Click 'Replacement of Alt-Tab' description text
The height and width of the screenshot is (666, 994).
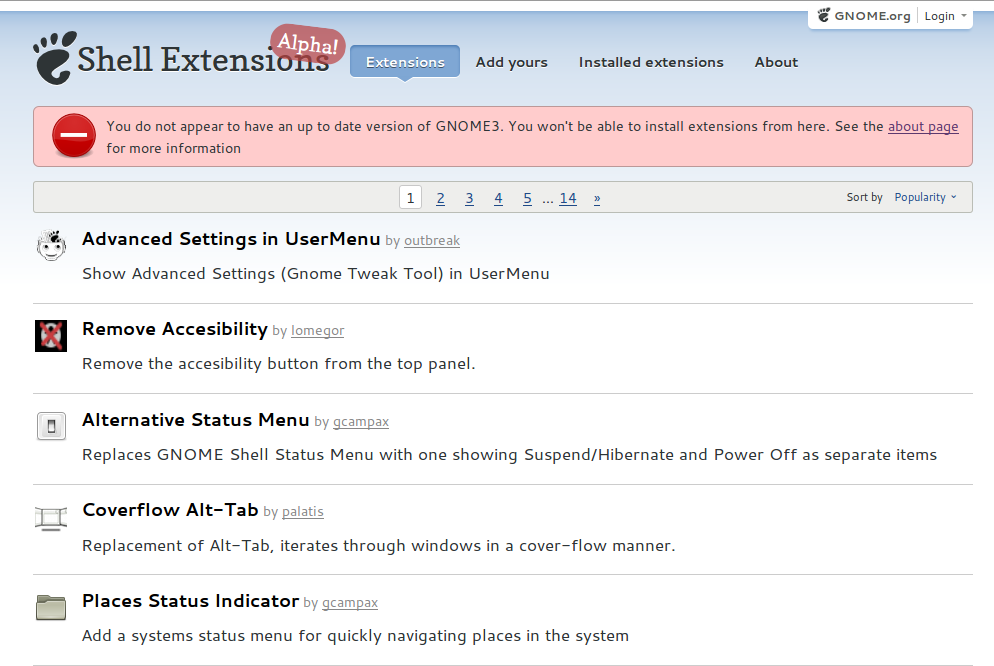pyautogui.click(x=378, y=546)
